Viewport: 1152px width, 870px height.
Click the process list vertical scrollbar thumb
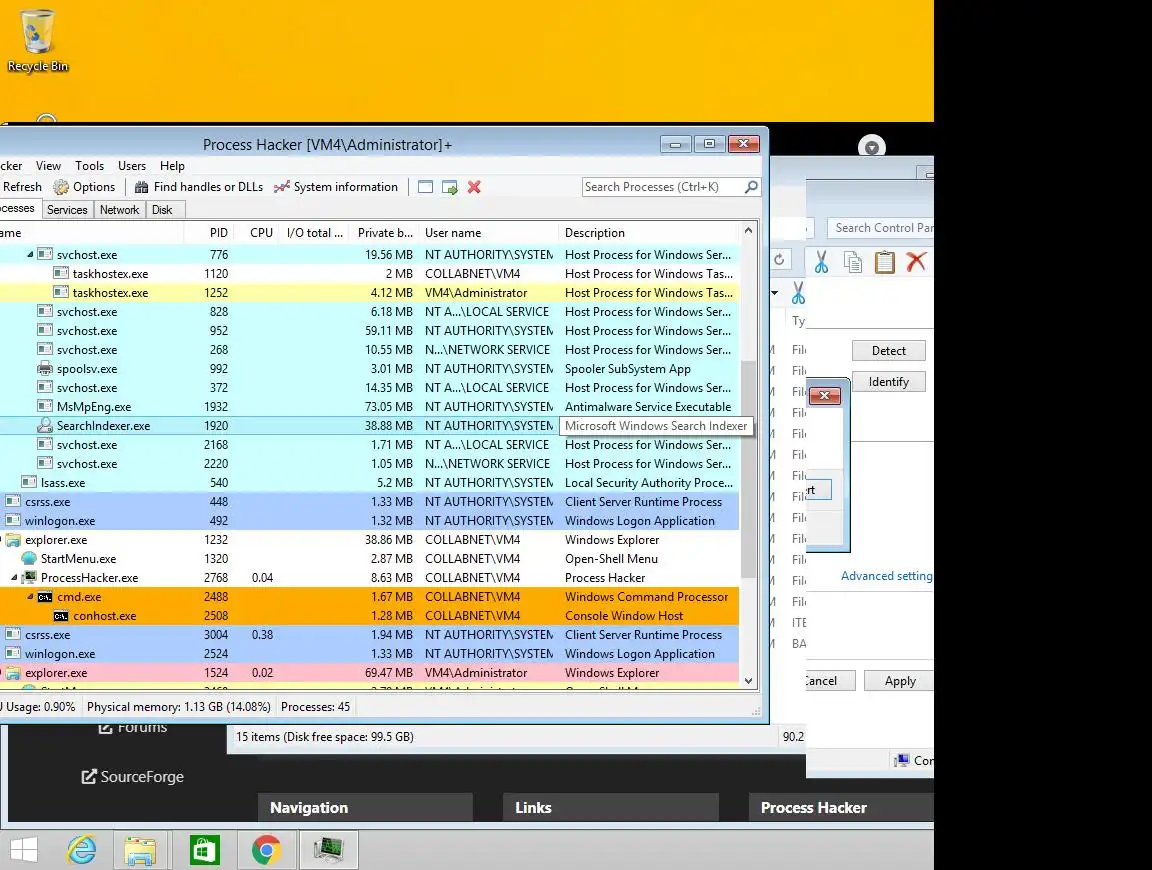click(x=748, y=469)
